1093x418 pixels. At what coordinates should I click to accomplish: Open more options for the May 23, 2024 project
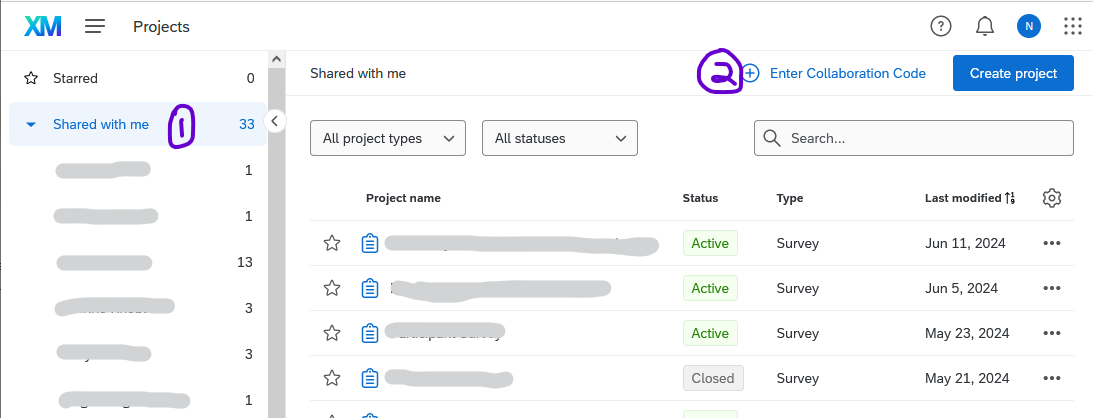click(x=1051, y=333)
